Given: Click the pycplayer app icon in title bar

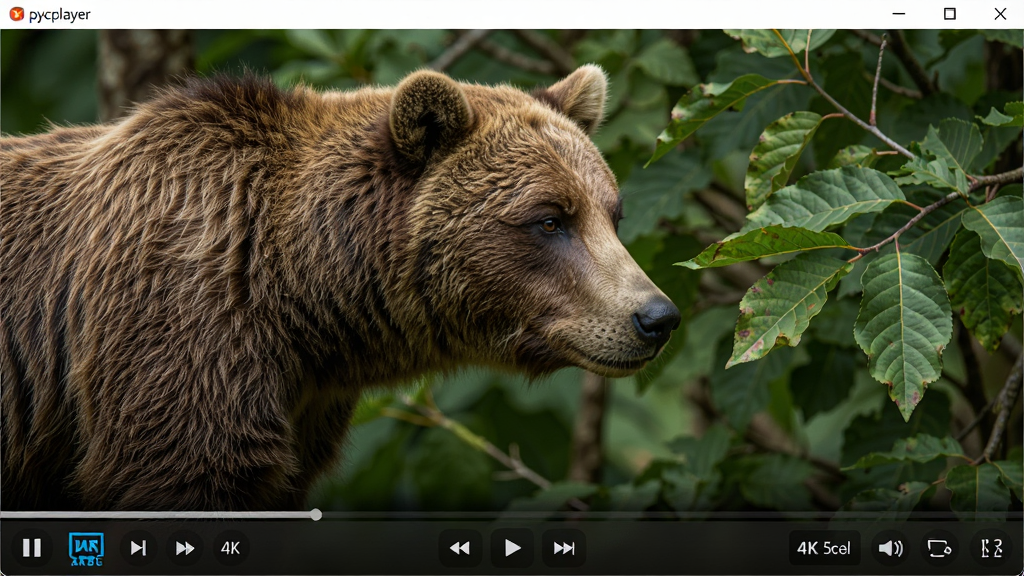Looking at the screenshot, I should tap(16, 14).
